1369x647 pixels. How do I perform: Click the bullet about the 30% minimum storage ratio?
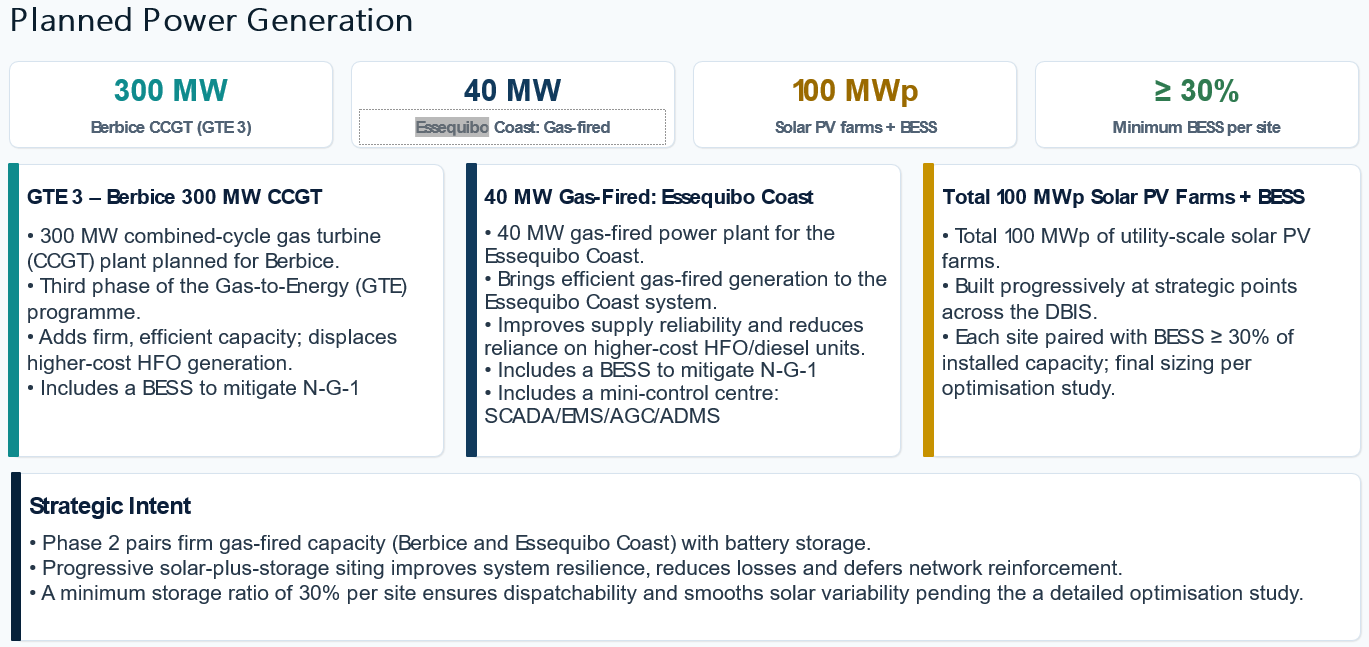tap(666, 593)
